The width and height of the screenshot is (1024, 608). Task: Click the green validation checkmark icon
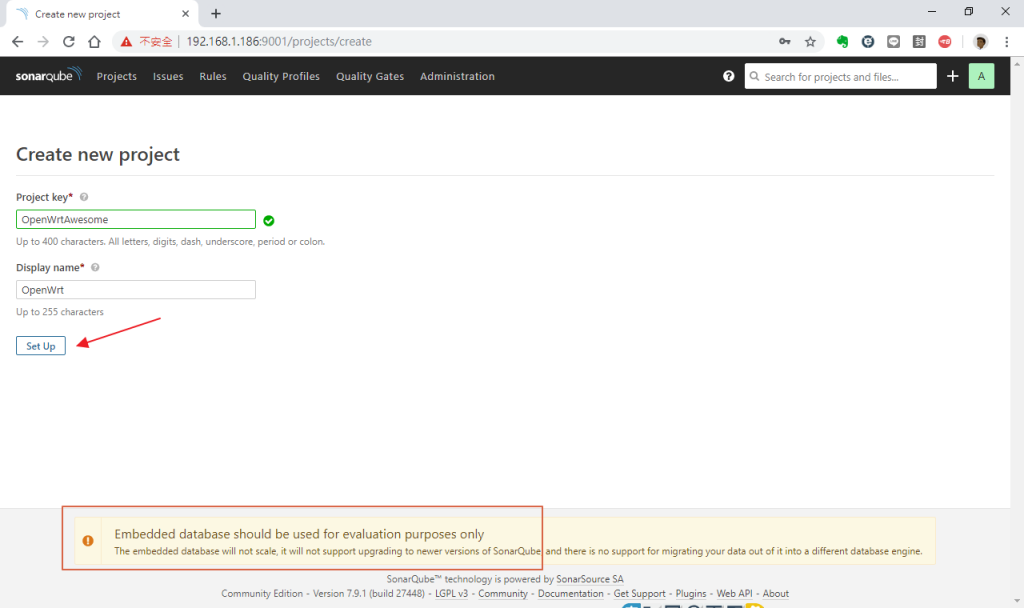click(x=268, y=221)
